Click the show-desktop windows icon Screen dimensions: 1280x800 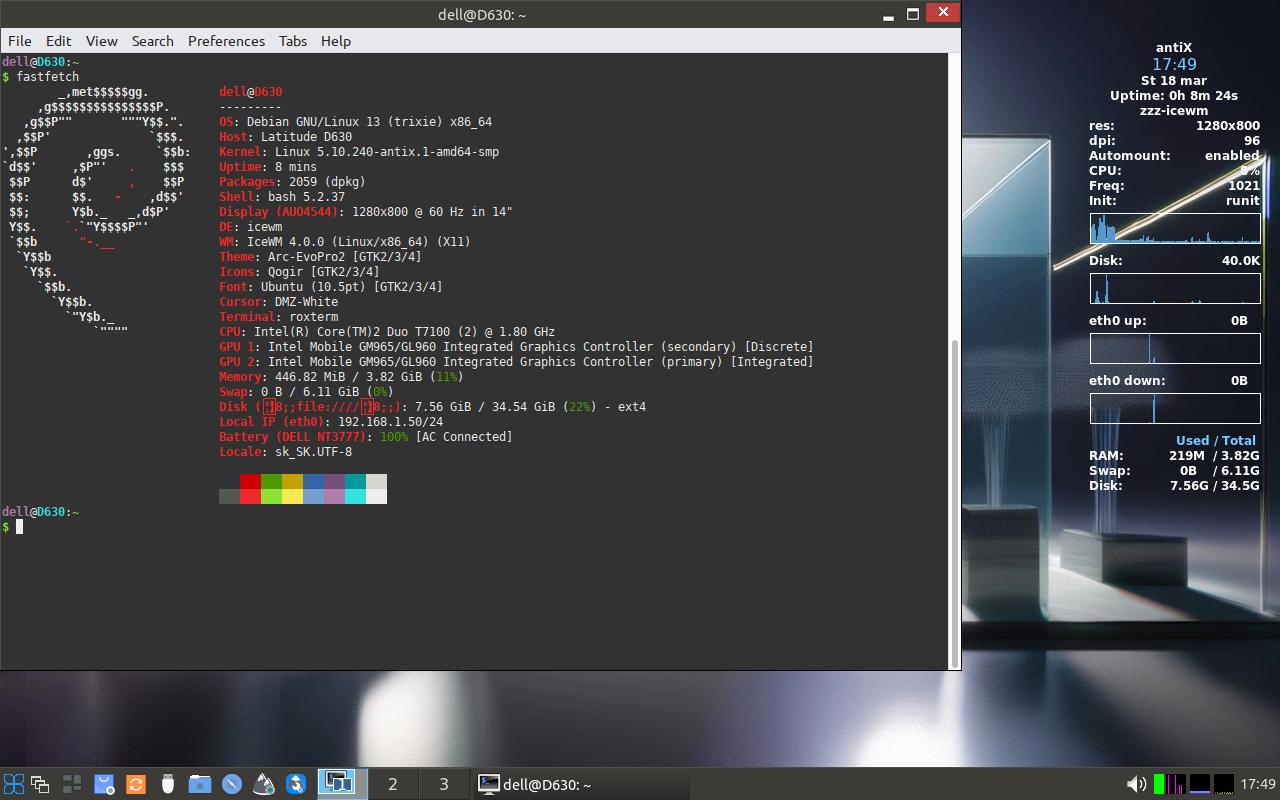pos(39,784)
